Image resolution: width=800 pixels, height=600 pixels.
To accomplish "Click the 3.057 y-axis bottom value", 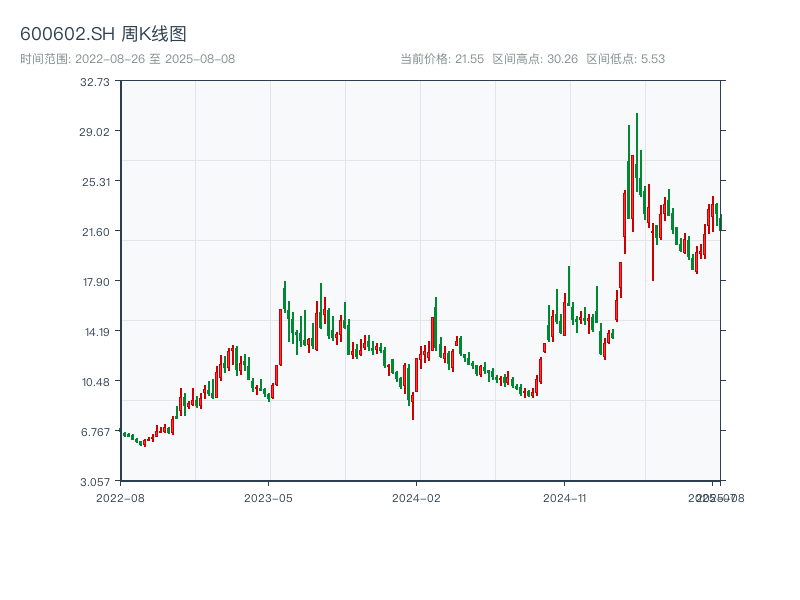I will tap(95, 482).
